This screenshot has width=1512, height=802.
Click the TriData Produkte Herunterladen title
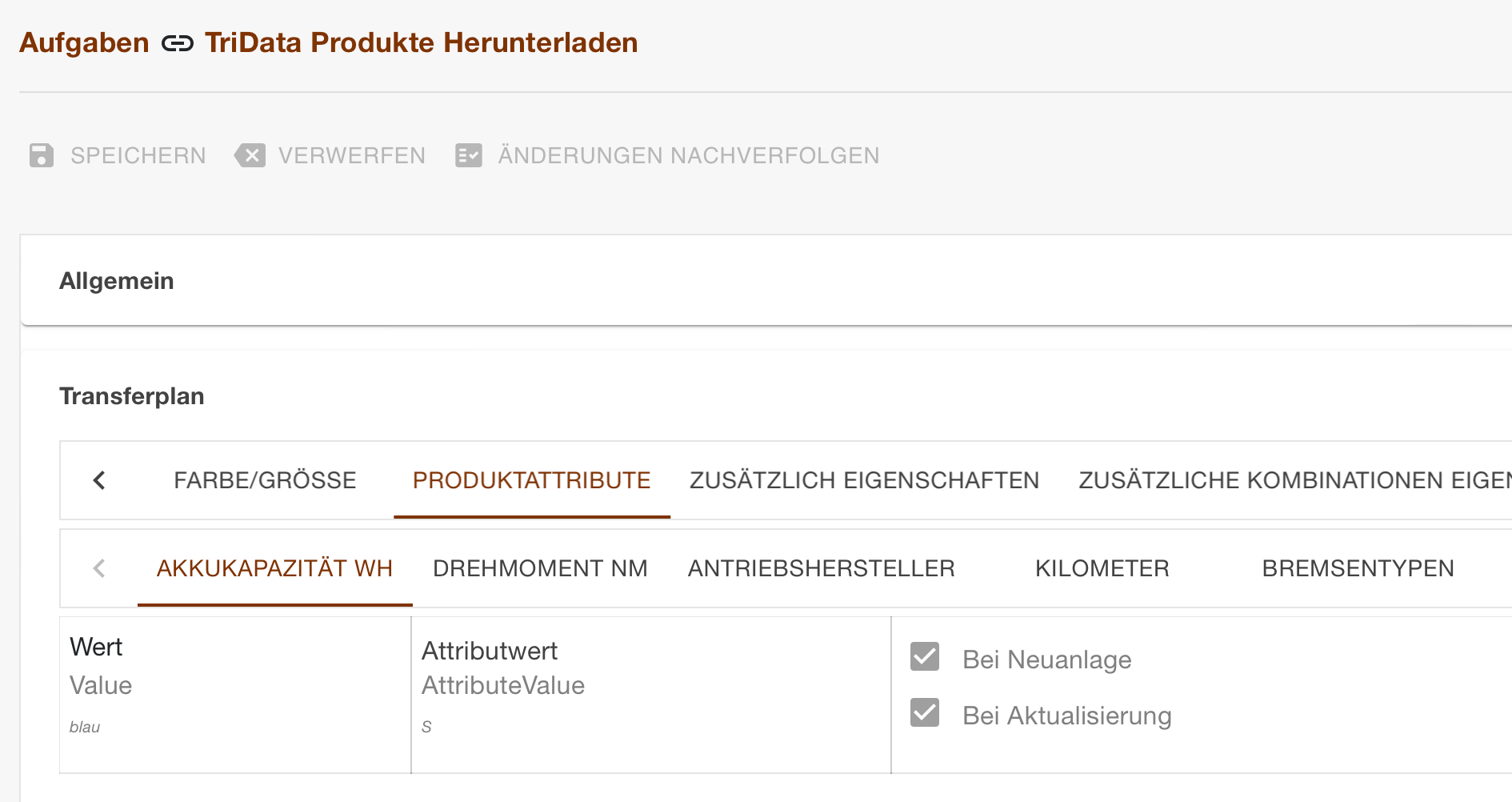click(x=421, y=42)
